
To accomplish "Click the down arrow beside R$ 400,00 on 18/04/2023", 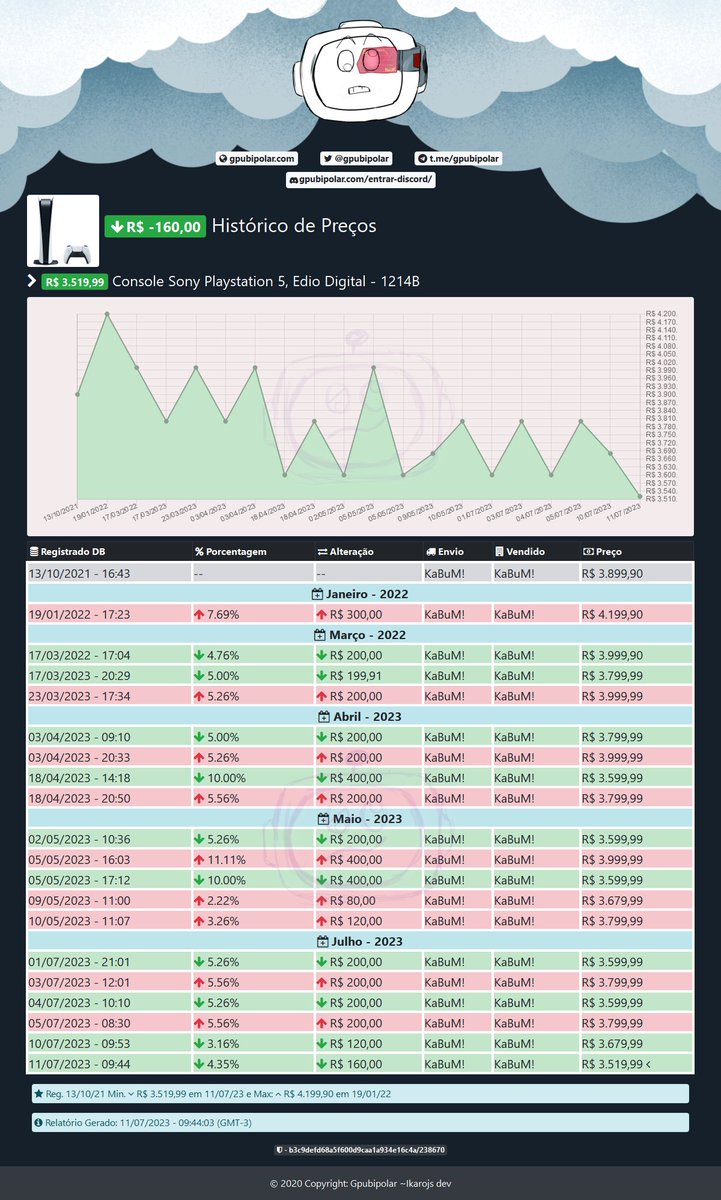I will [x=322, y=778].
